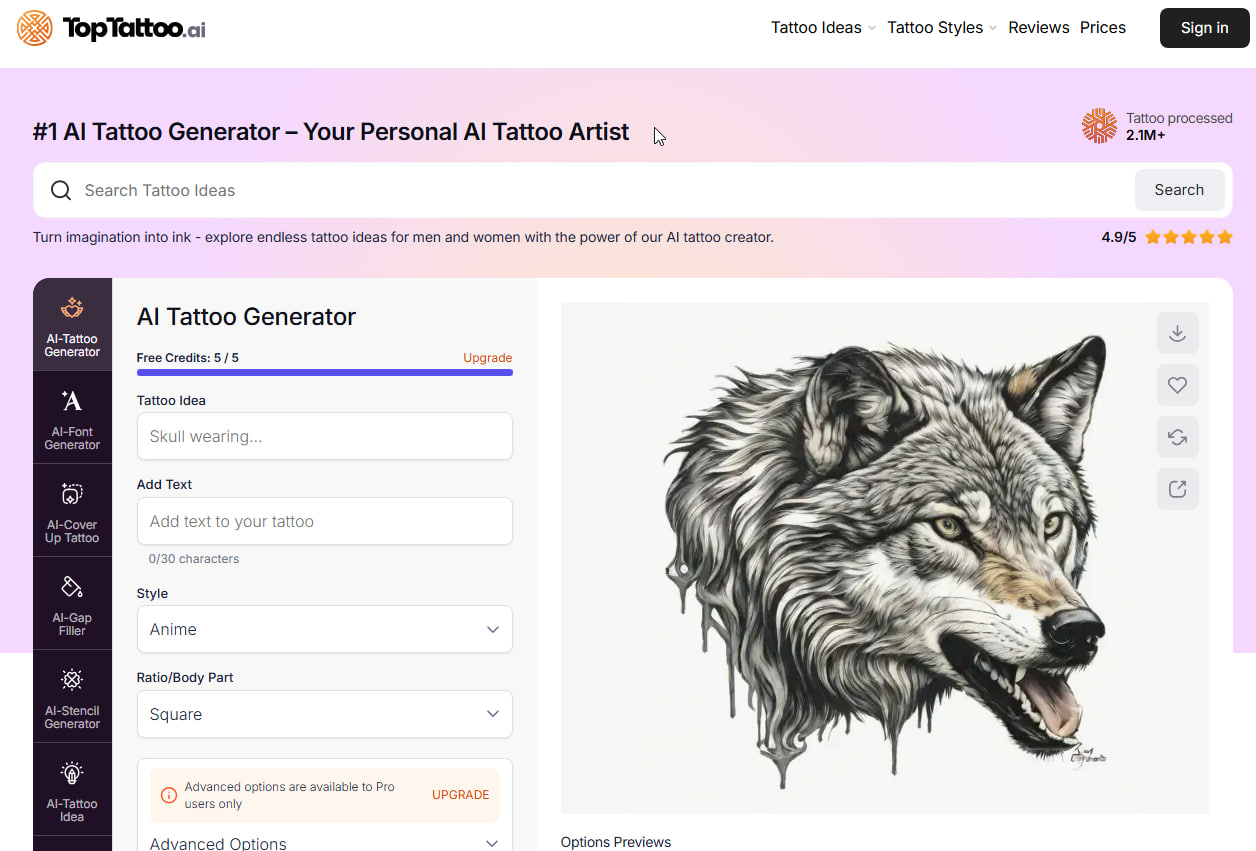The height and width of the screenshot is (851, 1256).
Task: Open the Ratio/Body Part dropdown
Action: pos(324,714)
